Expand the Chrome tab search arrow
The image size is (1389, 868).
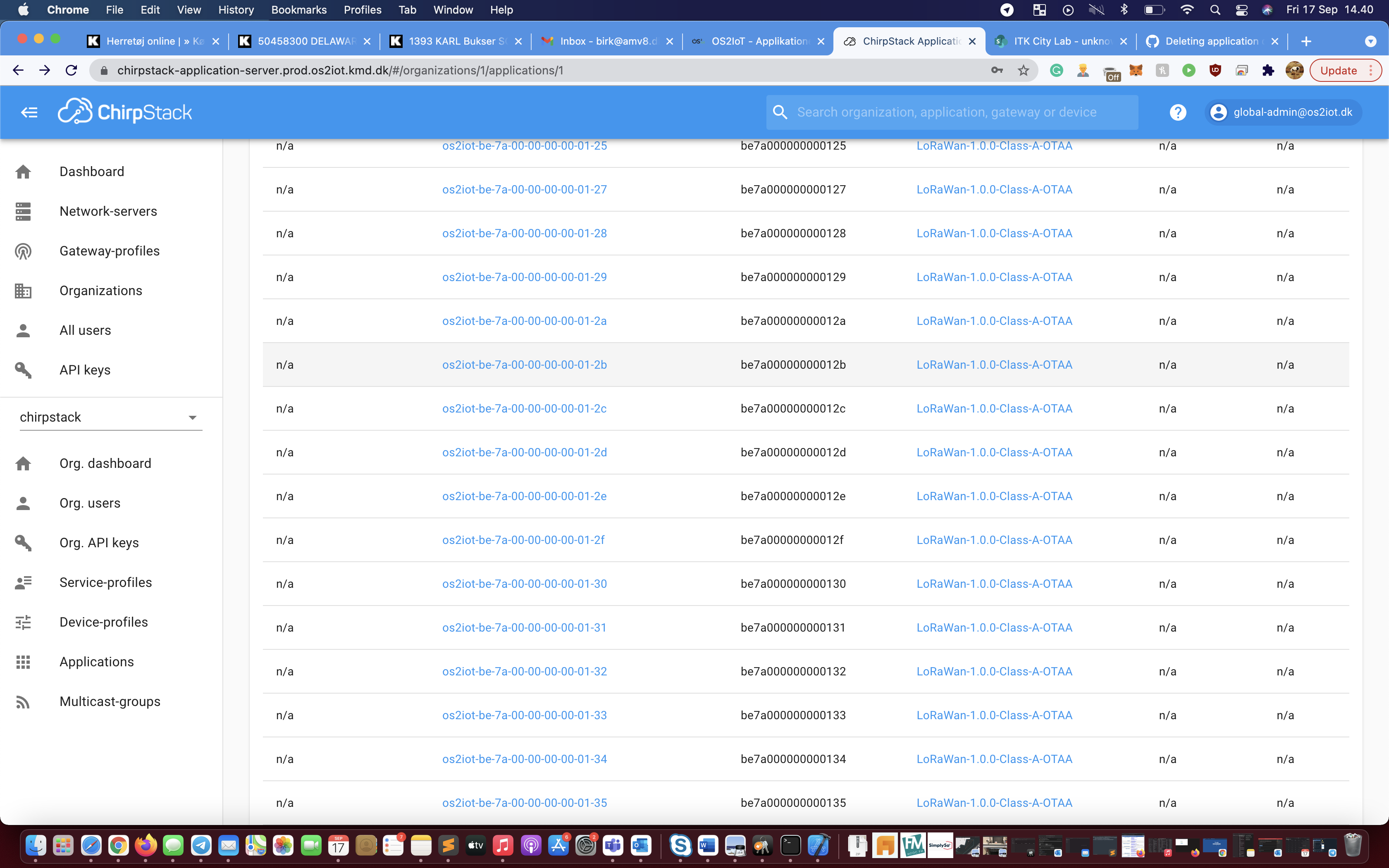1370,41
